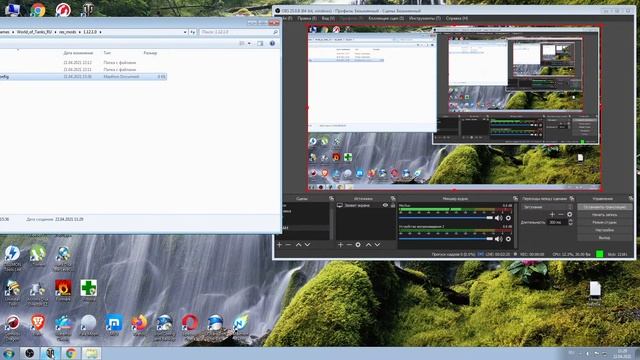The height and width of the screenshot is (360, 640).
Task: Move the scene down in OBS
Action: click(x=307, y=244)
